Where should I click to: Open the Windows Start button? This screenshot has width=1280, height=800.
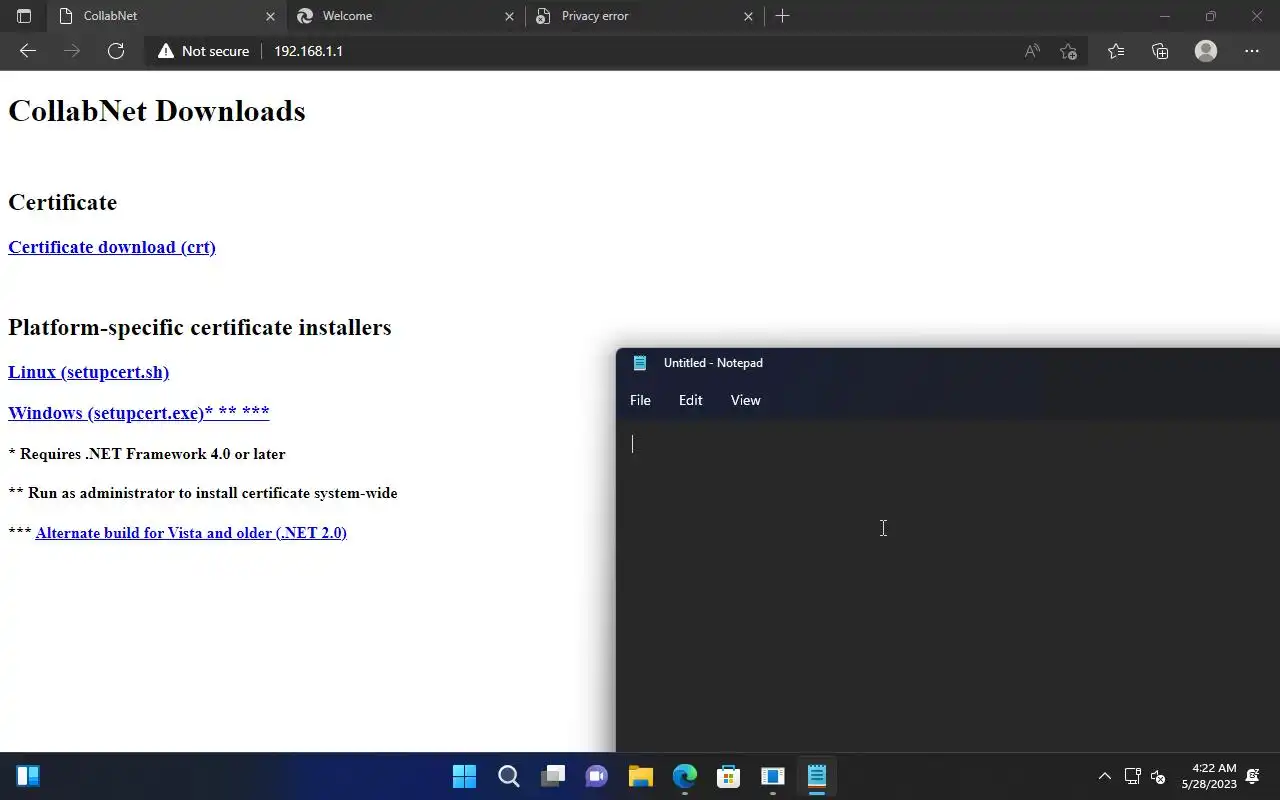464,776
